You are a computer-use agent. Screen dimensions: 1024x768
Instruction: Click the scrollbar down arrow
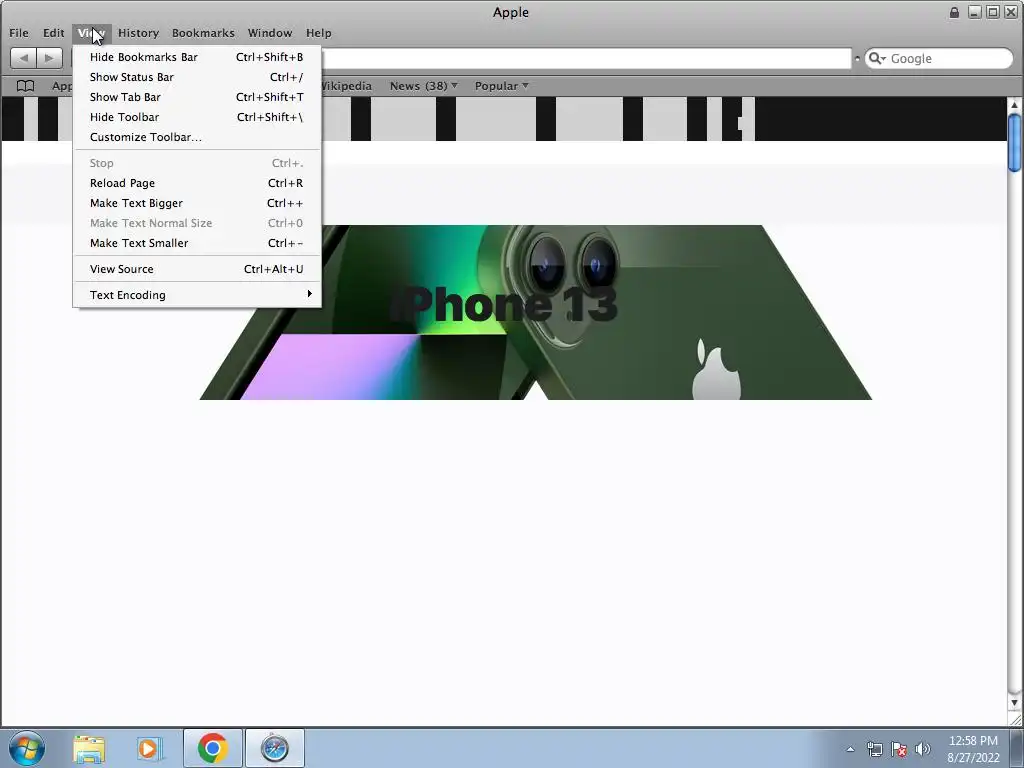(x=1014, y=703)
